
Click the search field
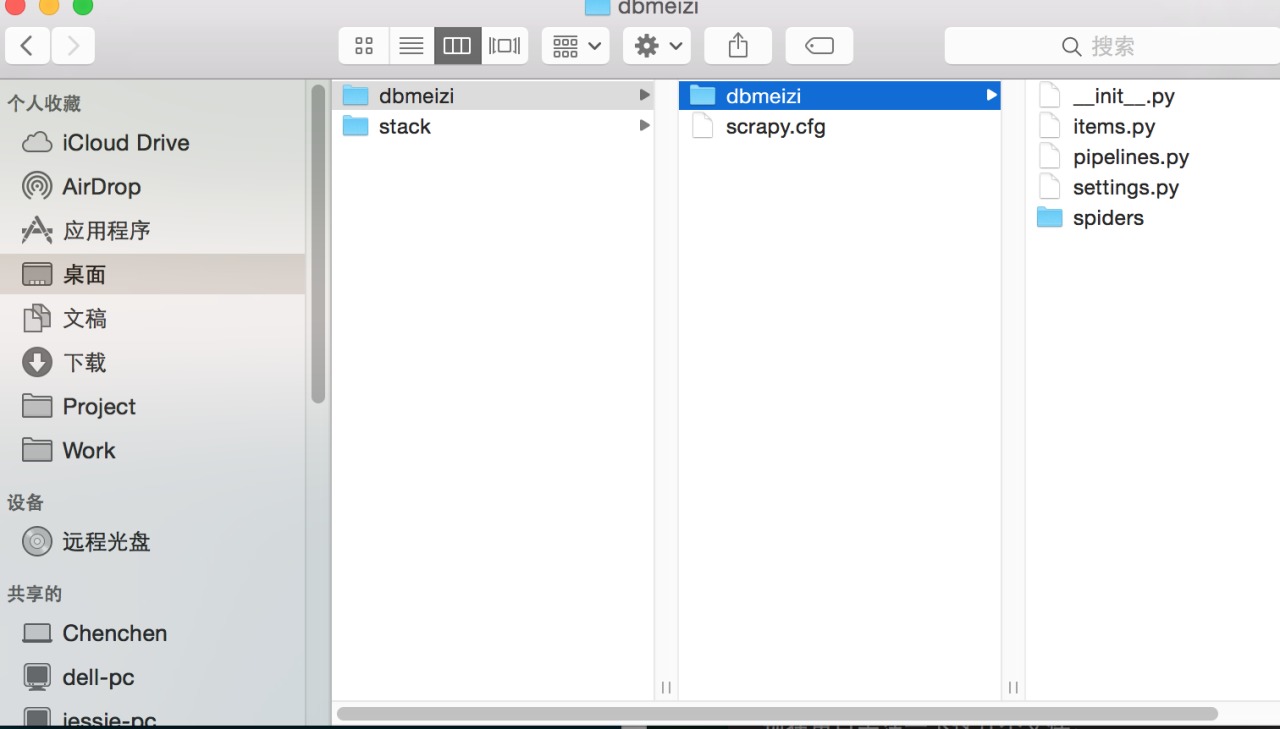[x=1110, y=46]
